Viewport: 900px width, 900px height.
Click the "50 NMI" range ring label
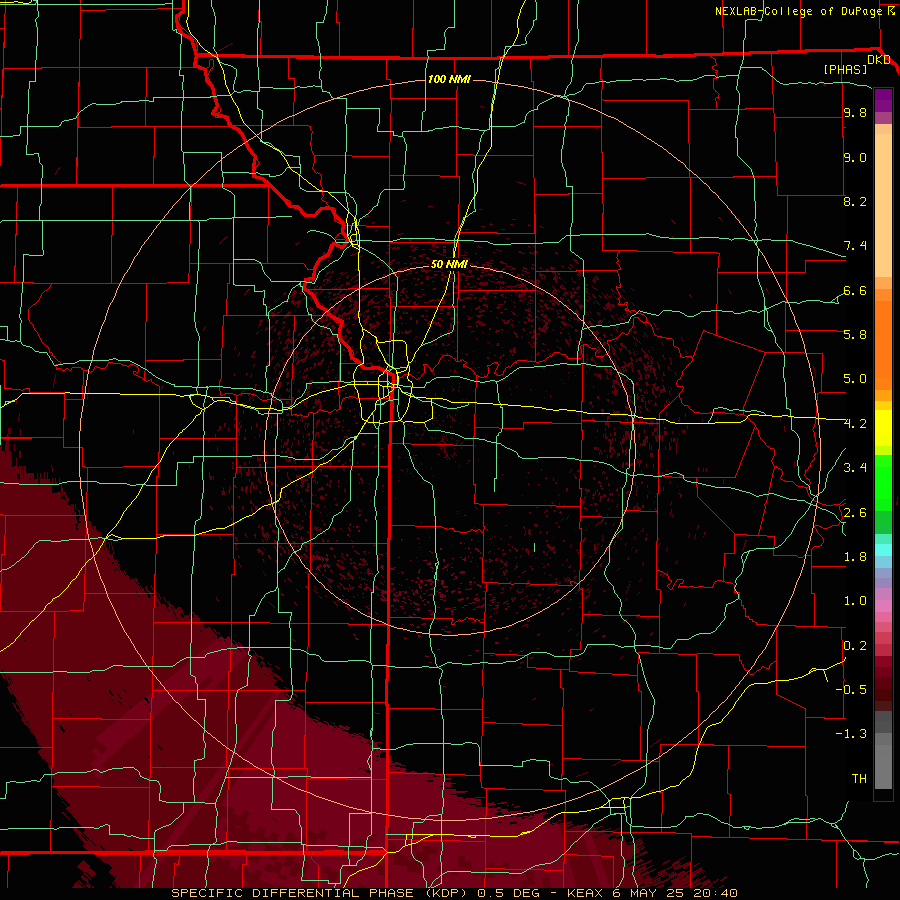click(449, 265)
